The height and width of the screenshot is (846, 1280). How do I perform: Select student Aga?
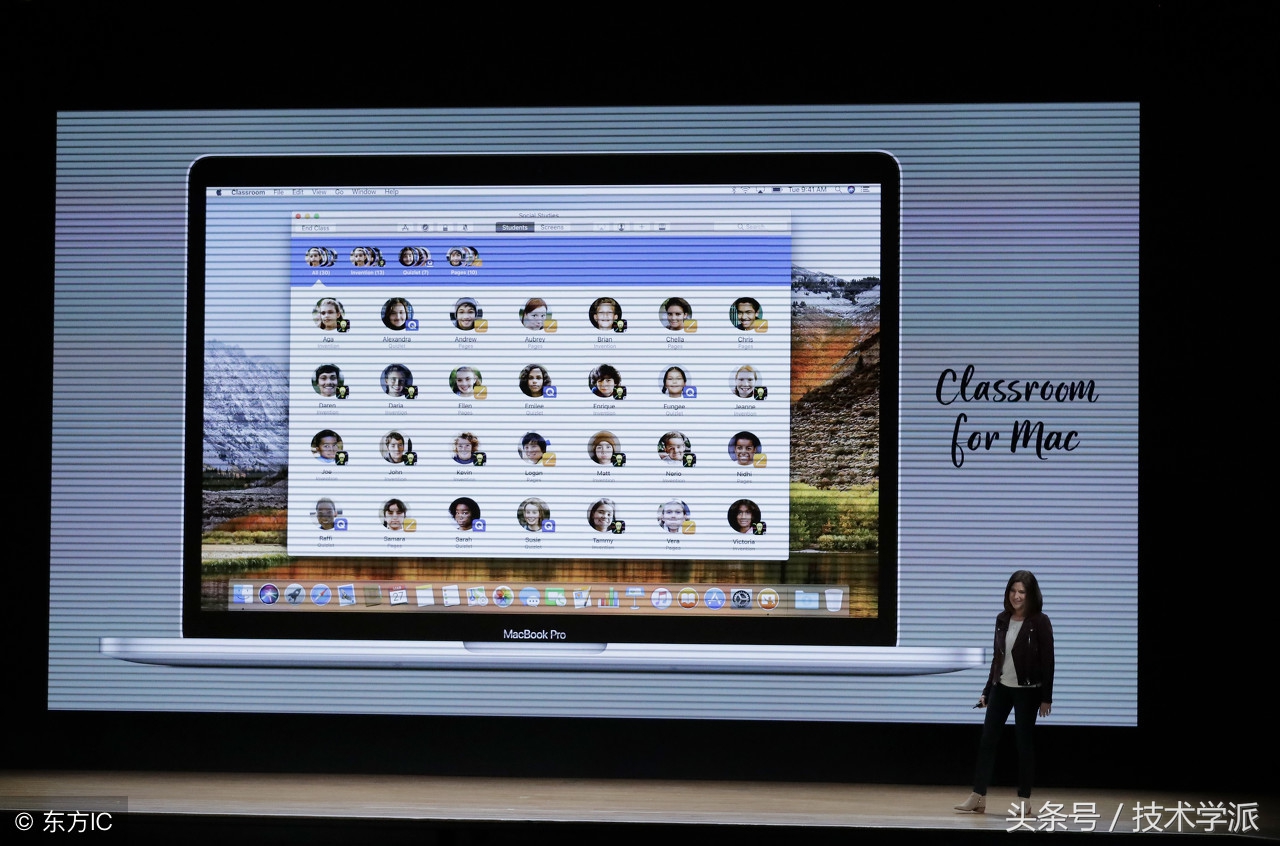pyautogui.click(x=328, y=321)
